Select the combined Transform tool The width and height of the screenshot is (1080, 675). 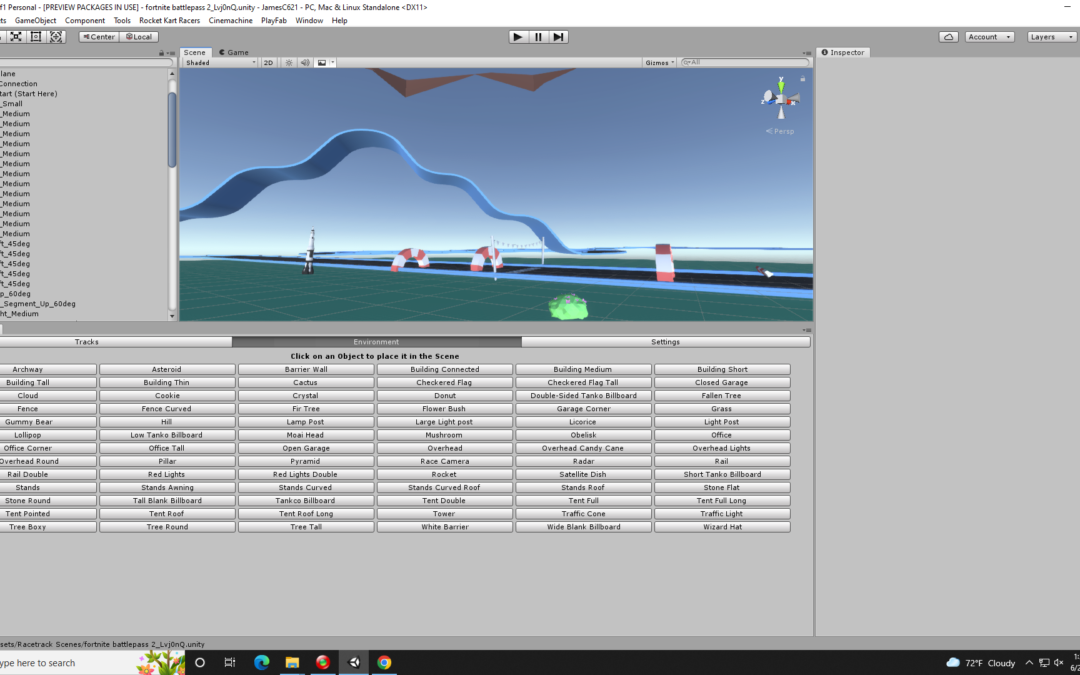pos(56,37)
